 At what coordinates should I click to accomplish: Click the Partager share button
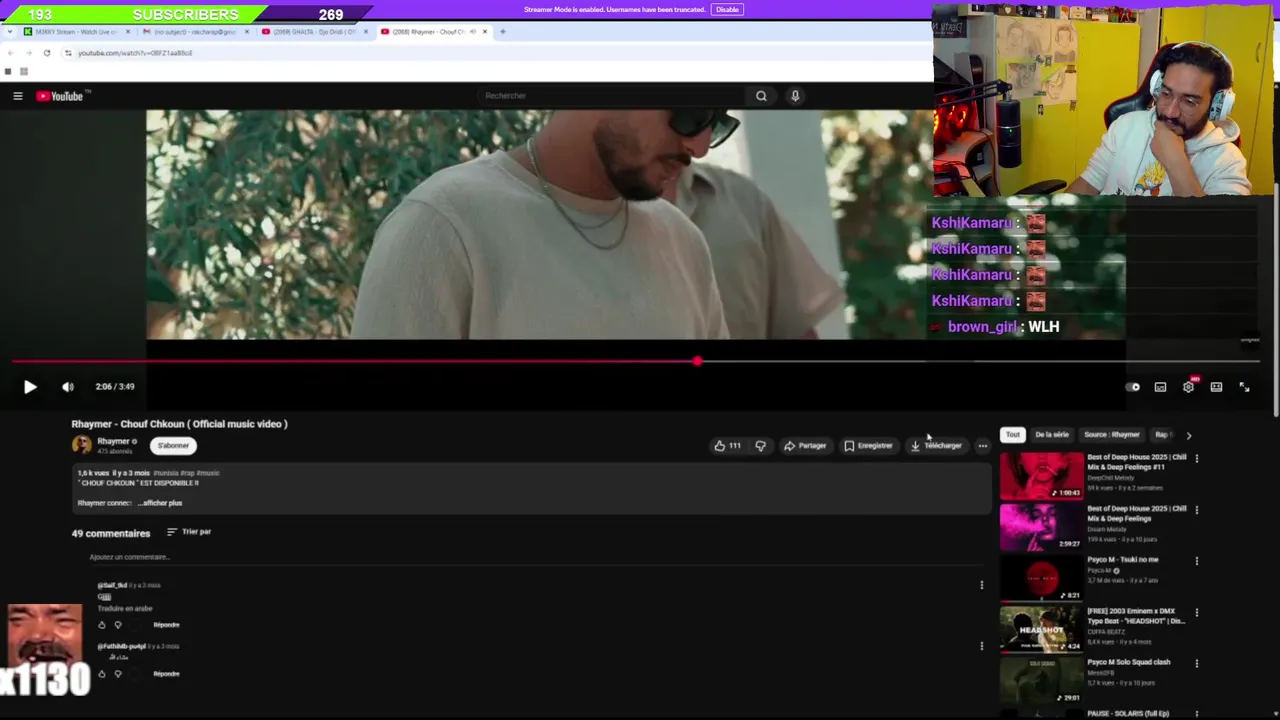point(806,446)
